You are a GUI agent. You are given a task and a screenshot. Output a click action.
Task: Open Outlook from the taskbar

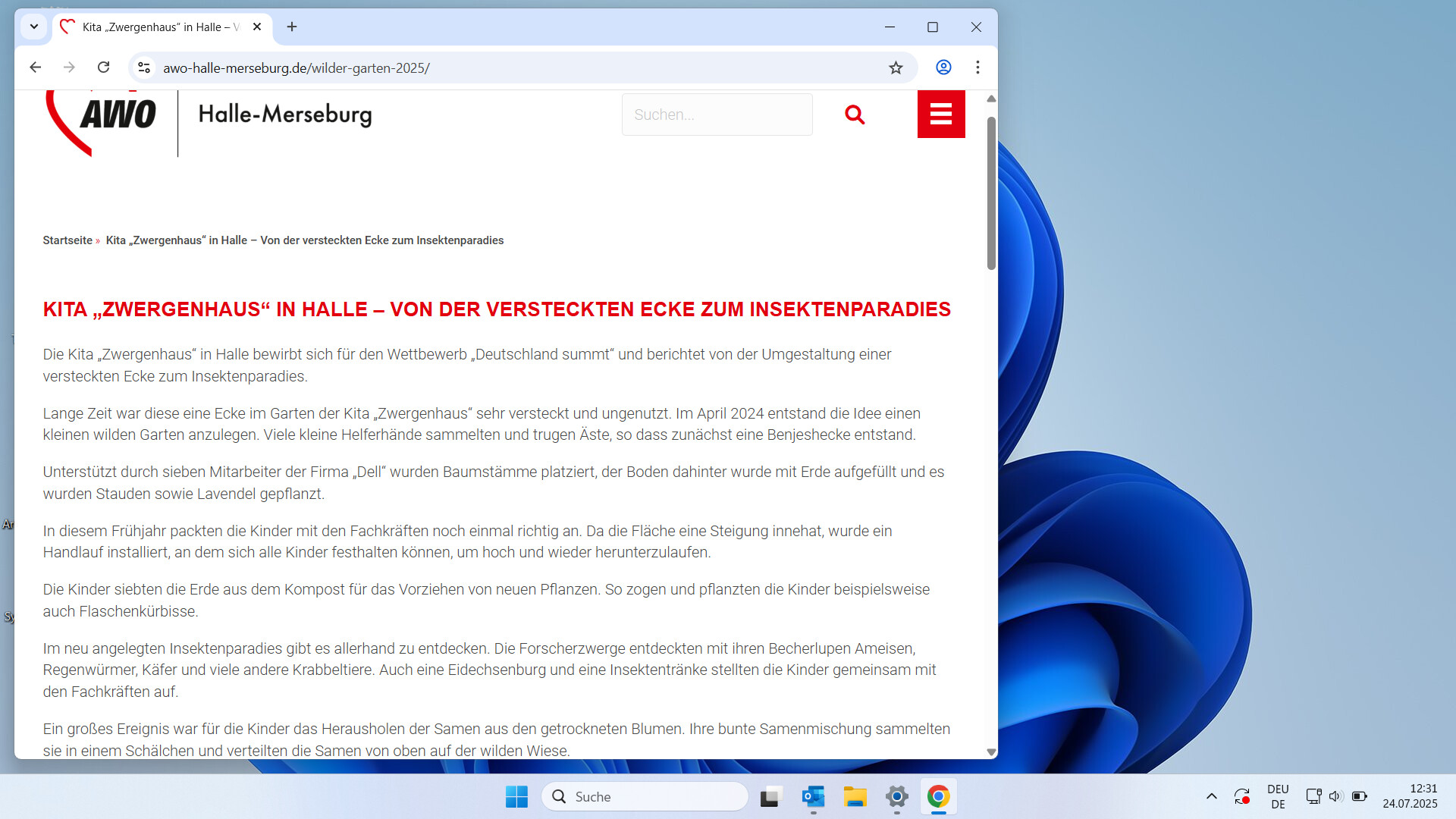click(x=813, y=796)
